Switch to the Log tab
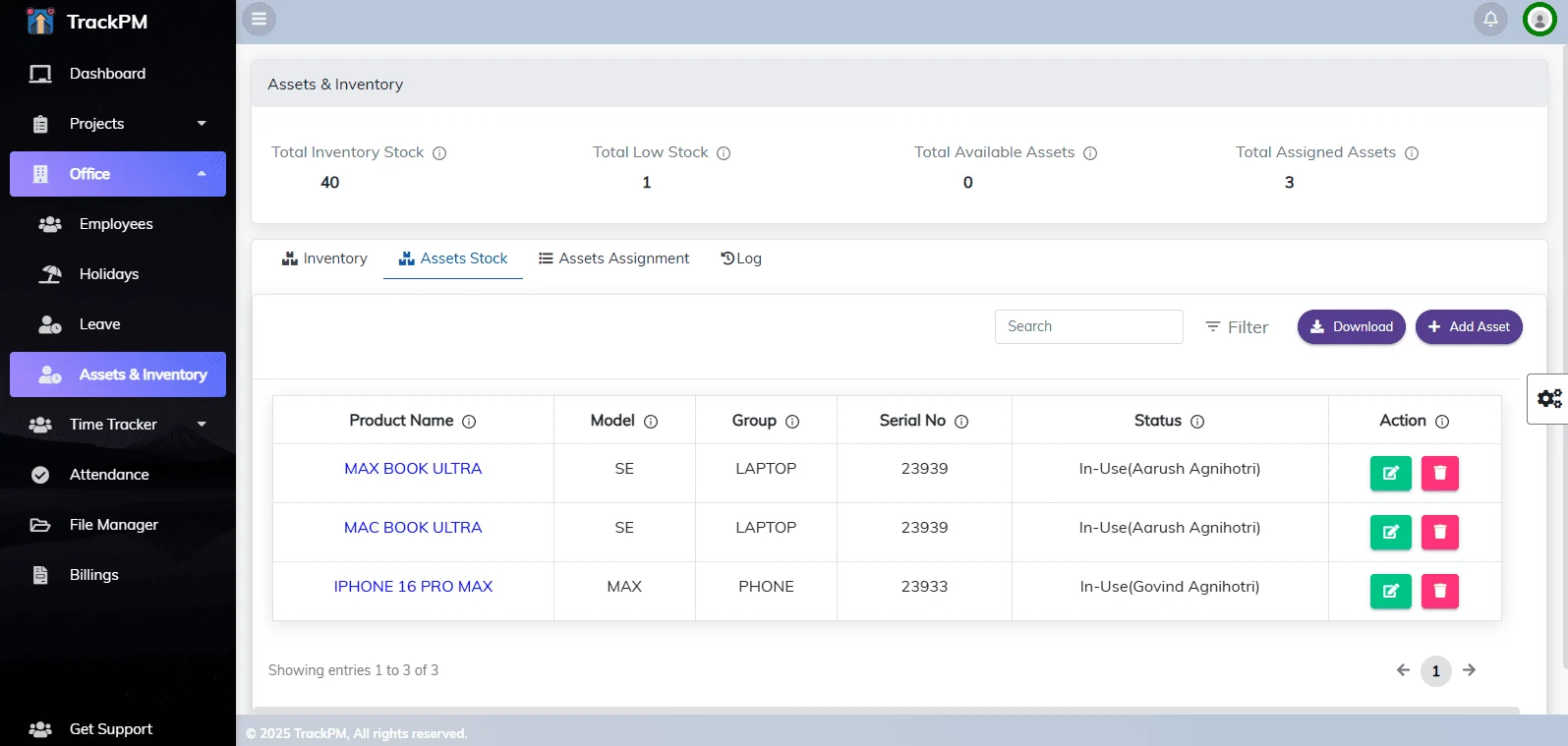Viewport: 1568px width, 746px height. [x=741, y=258]
